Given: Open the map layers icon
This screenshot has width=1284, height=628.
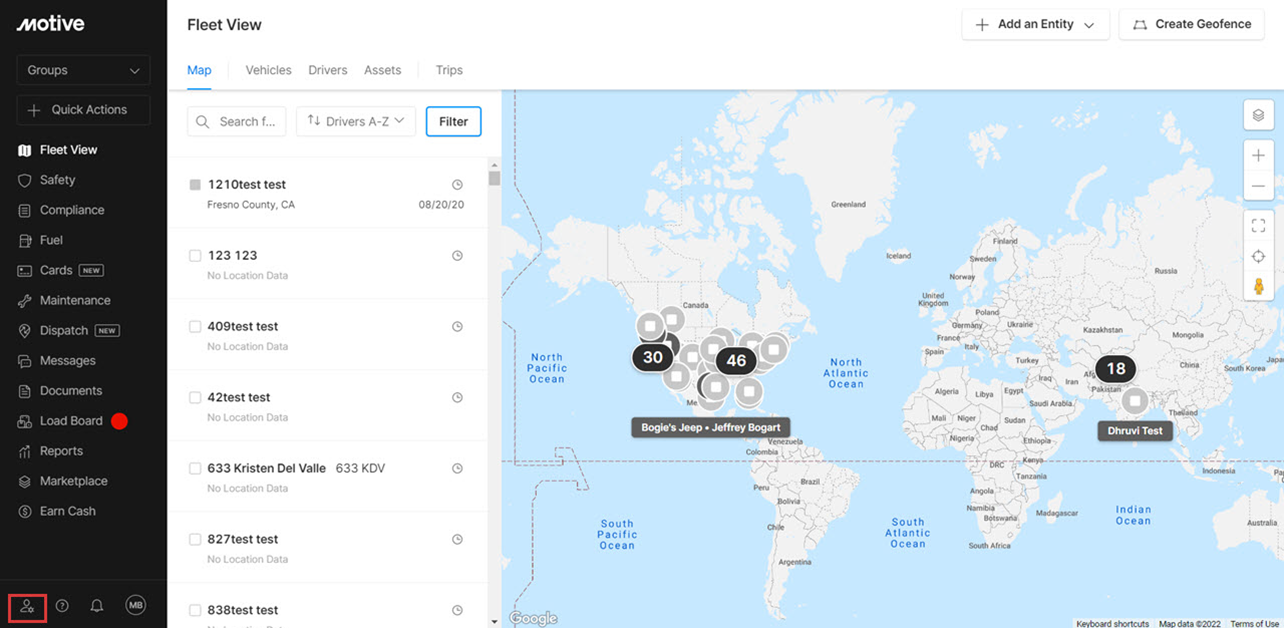Looking at the screenshot, I should tap(1258, 115).
